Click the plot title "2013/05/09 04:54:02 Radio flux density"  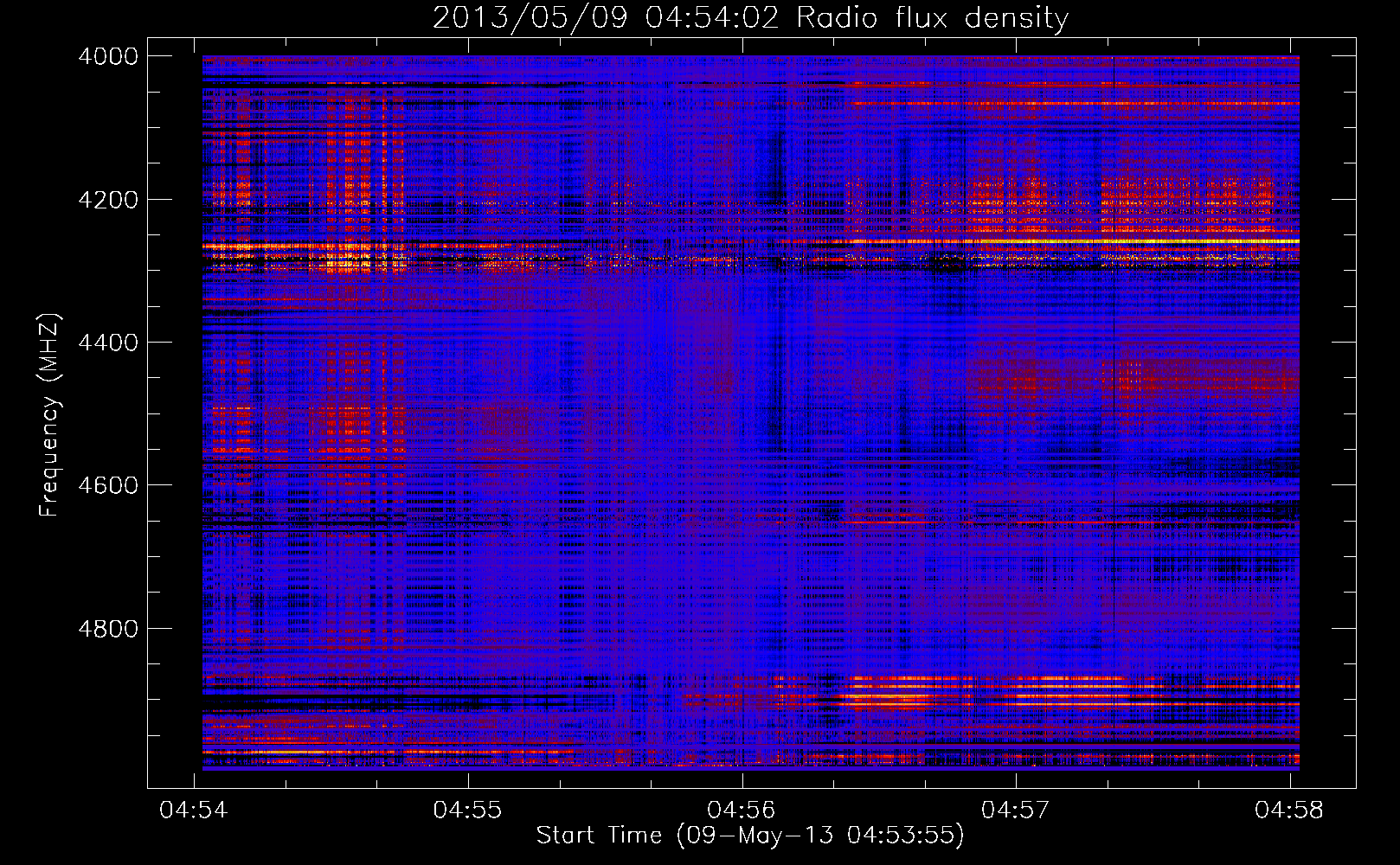[750, 18]
